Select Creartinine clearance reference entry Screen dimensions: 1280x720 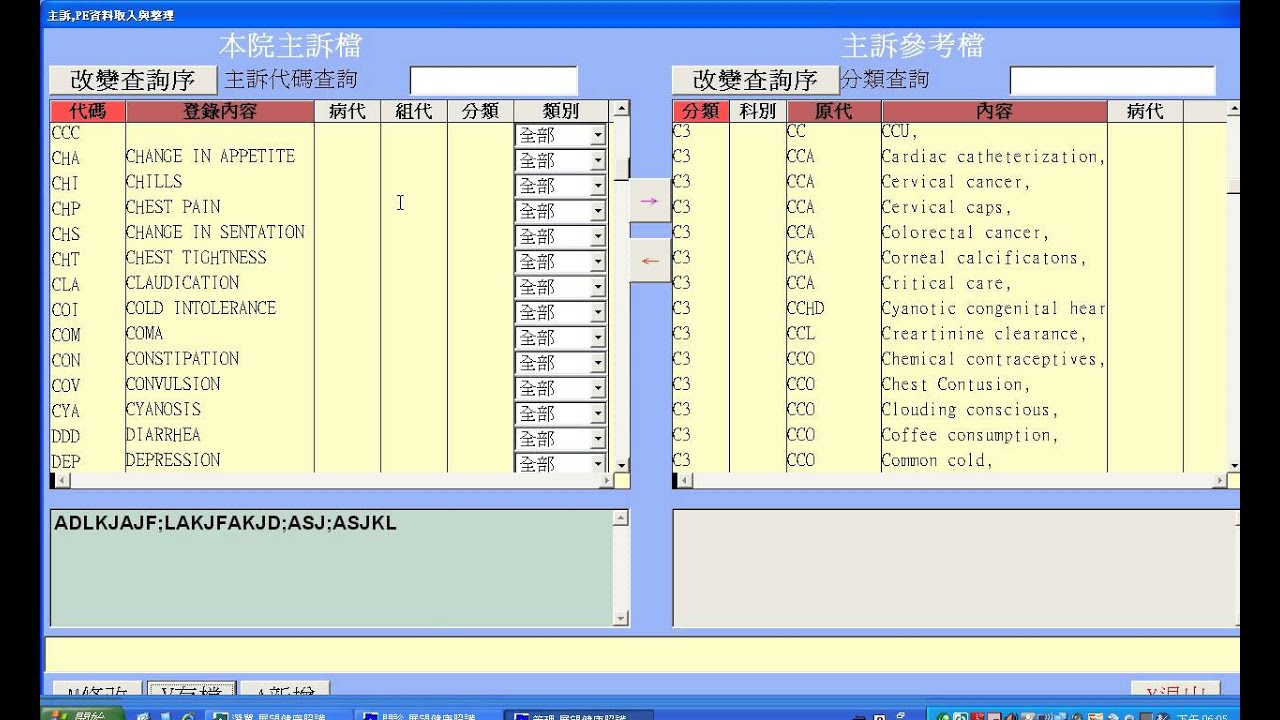coord(984,334)
